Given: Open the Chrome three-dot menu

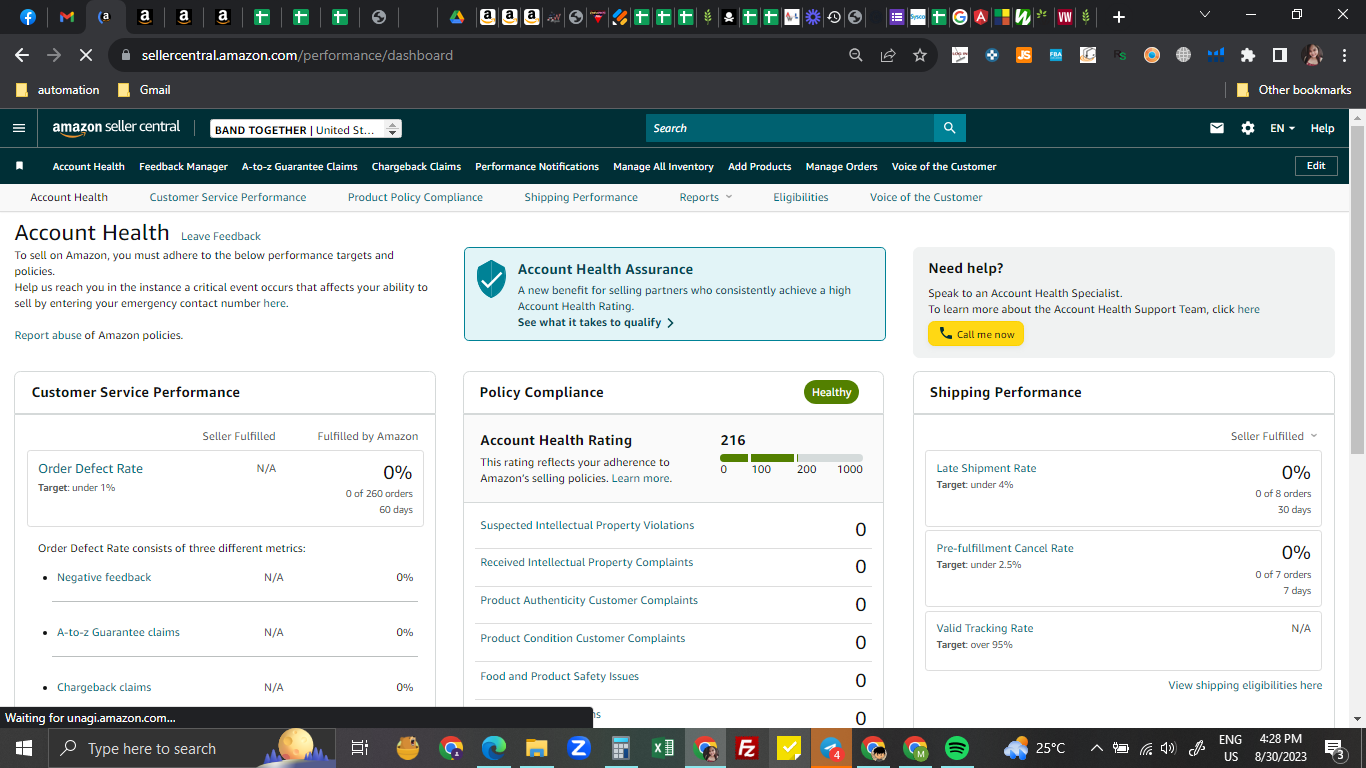Looking at the screenshot, I should tap(1345, 55).
